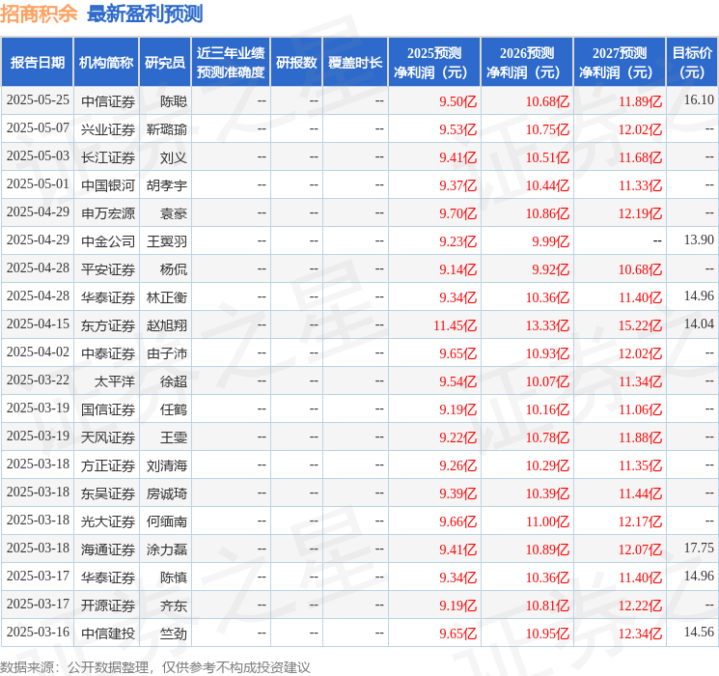Select the 东吴证券 institution cell
The height and width of the screenshot is (676, 719).
pyautogui.click(x=108, y=493)
